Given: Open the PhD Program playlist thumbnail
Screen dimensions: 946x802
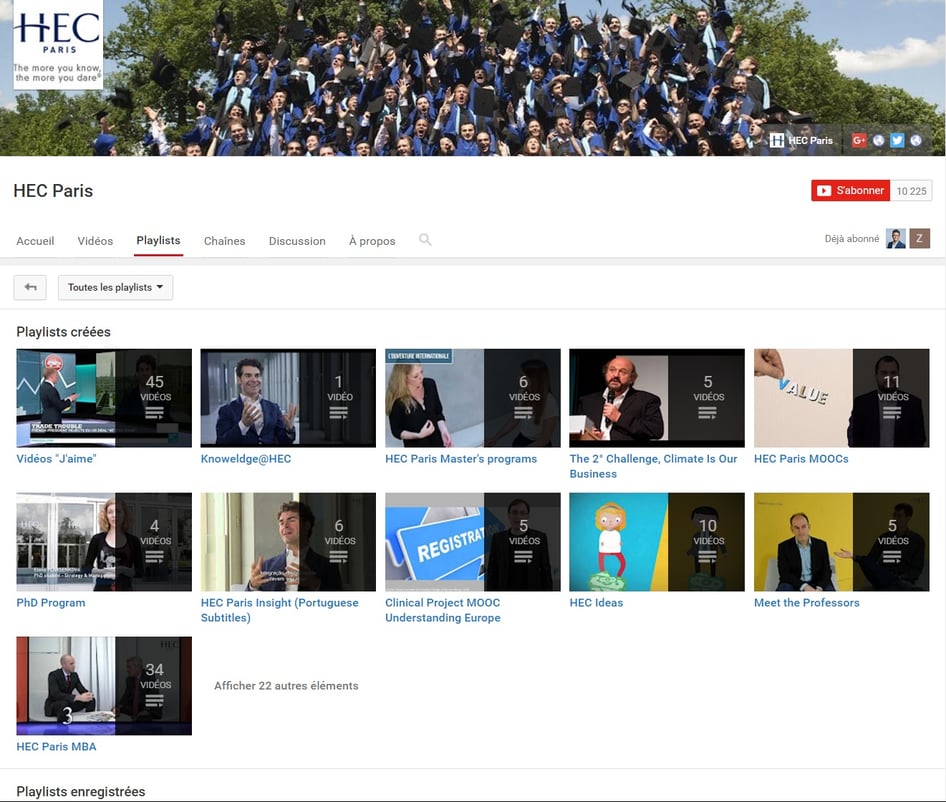Looking at the screenshot, I should tap(104, 542).
